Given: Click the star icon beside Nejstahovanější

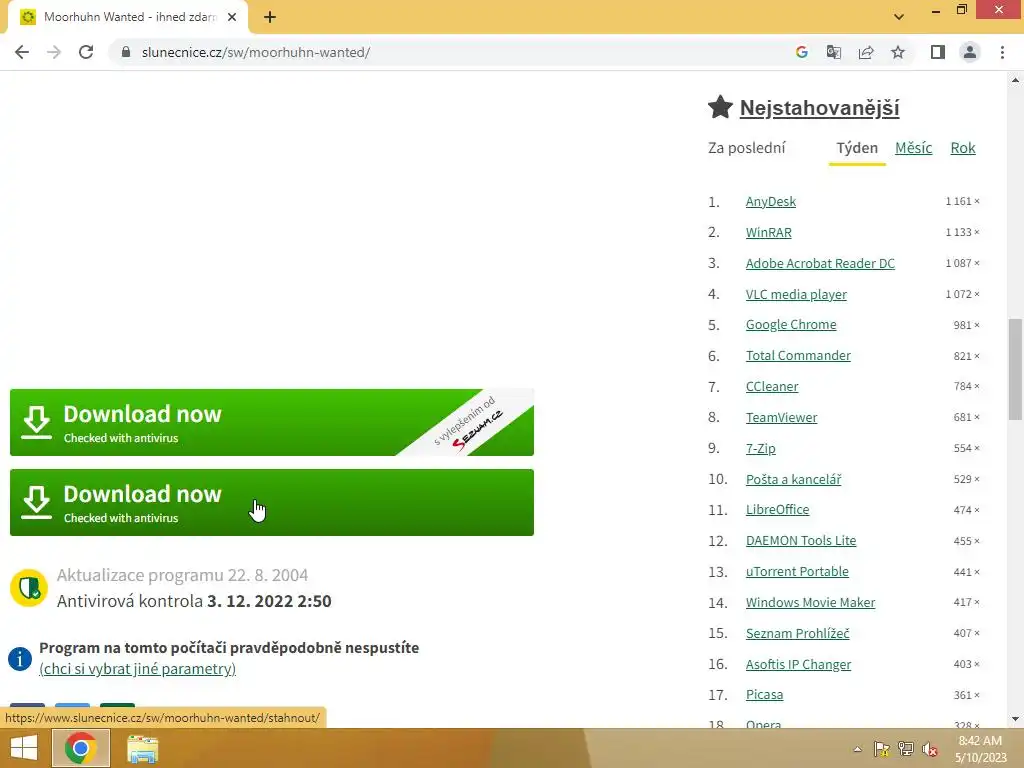Looking at the screenshot, I should 720,107.
